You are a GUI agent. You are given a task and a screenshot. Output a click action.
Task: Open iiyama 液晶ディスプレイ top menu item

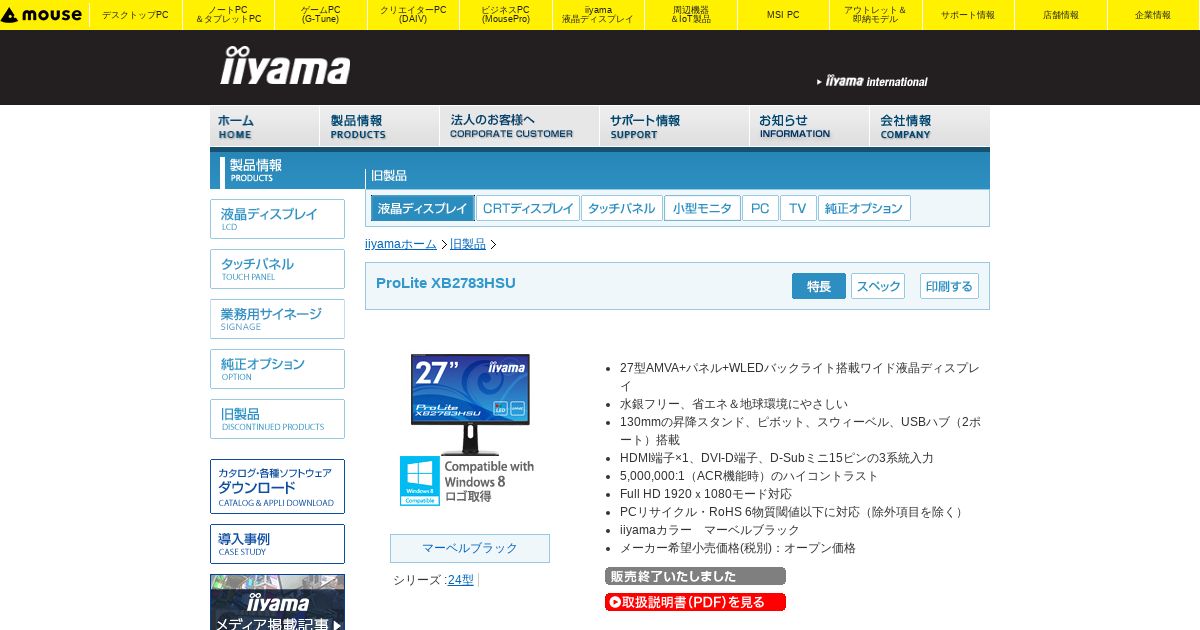[x=598, y=15]
